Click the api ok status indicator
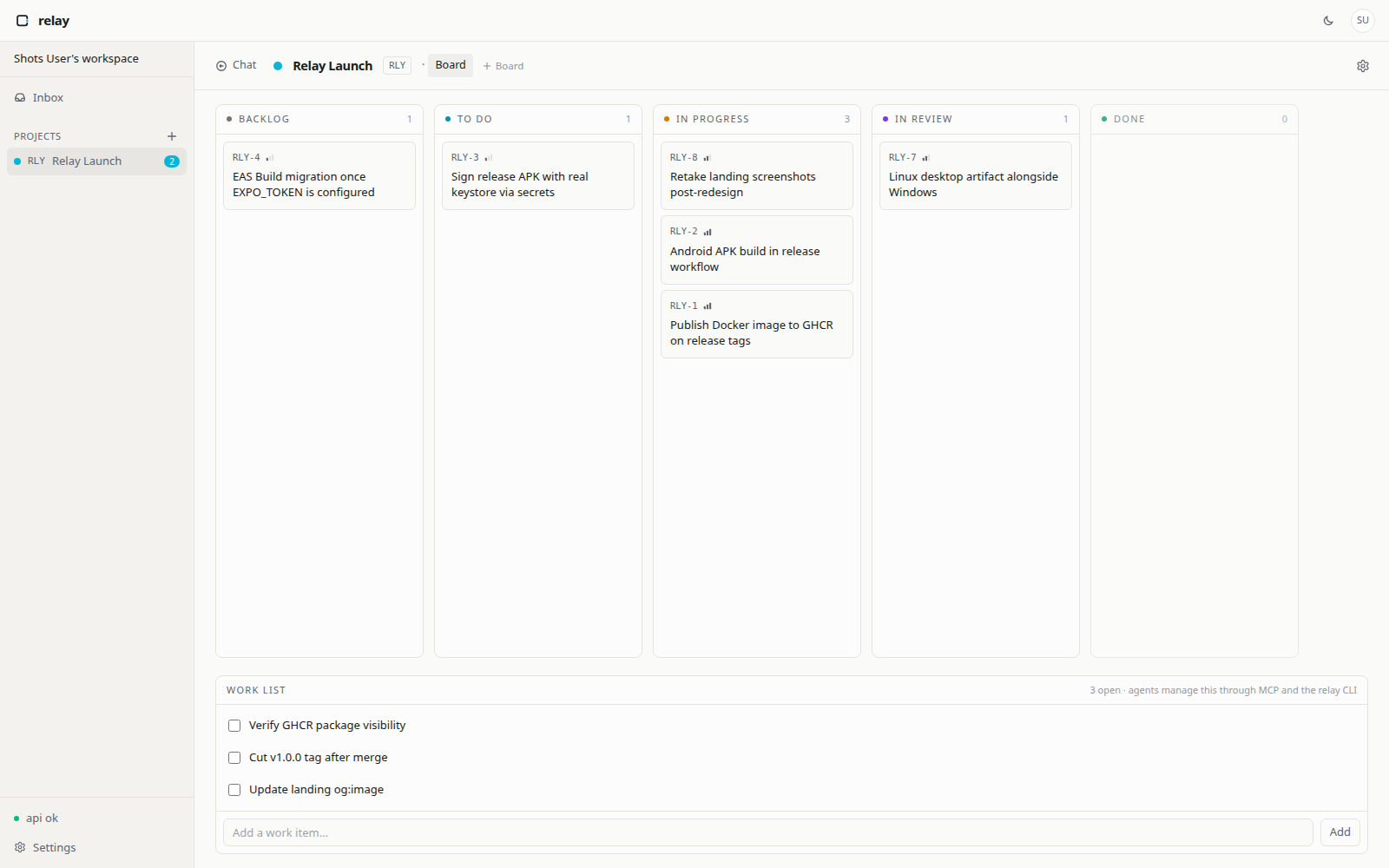This screenshot has width=1389, height=868. [x=36, y=819]
